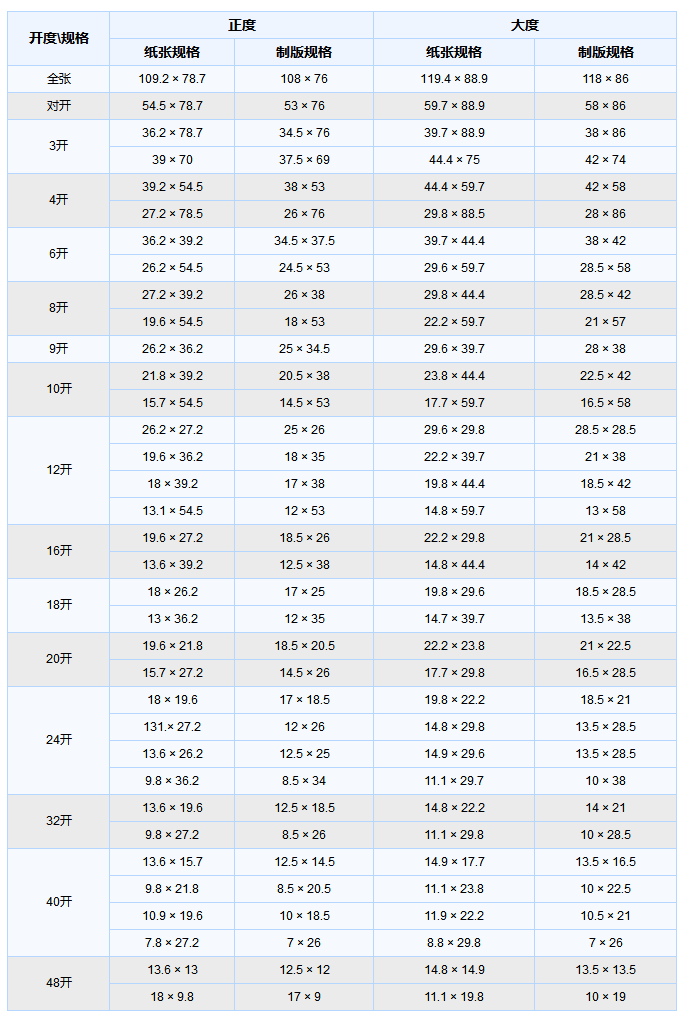The height and width of the screenshot is (1021, 682).
Task: Select the 119.4 × 88.9 cell
Action: point(454,79)
